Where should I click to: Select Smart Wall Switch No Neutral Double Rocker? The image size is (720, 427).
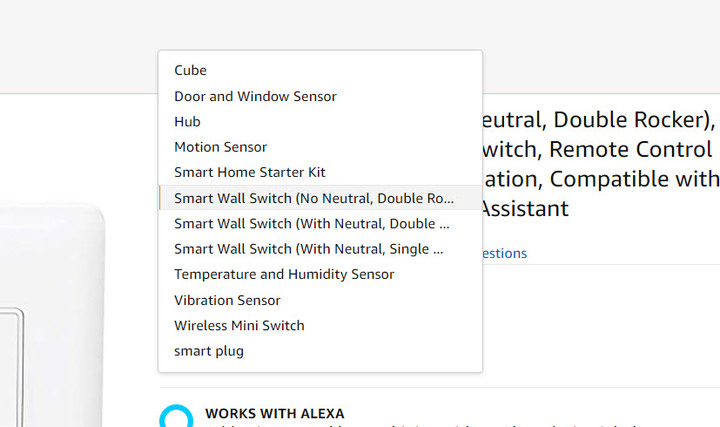pyautogui.click(x=320, y=198)
